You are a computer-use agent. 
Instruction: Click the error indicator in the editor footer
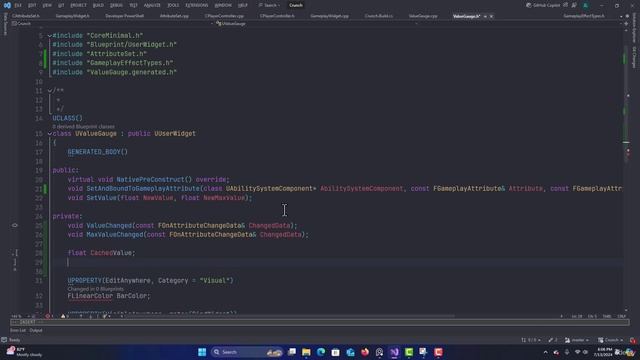(48, 316)
